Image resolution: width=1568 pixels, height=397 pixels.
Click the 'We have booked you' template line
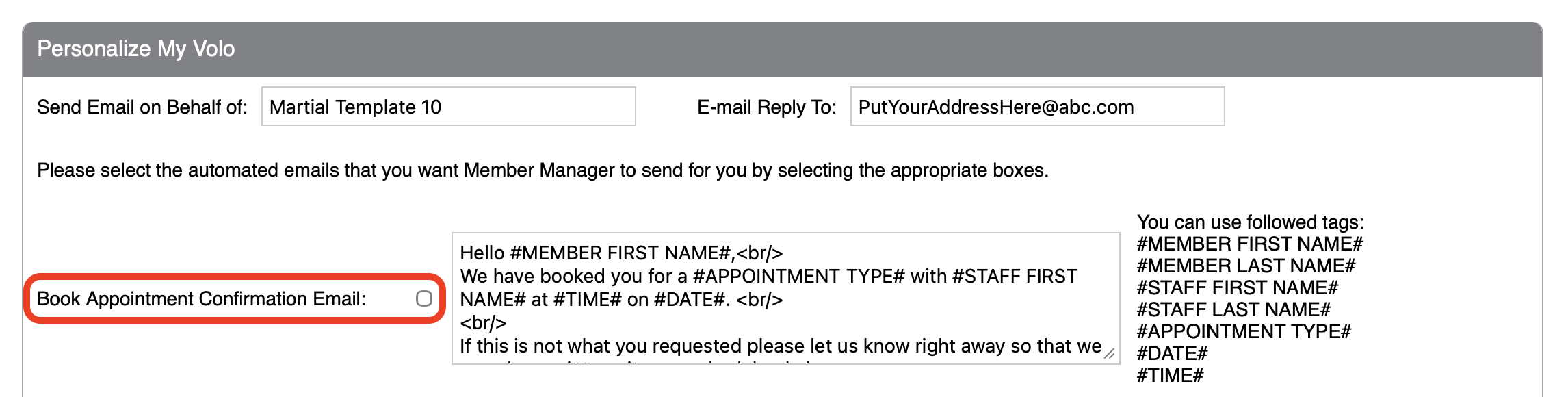(x=768, y=277)
